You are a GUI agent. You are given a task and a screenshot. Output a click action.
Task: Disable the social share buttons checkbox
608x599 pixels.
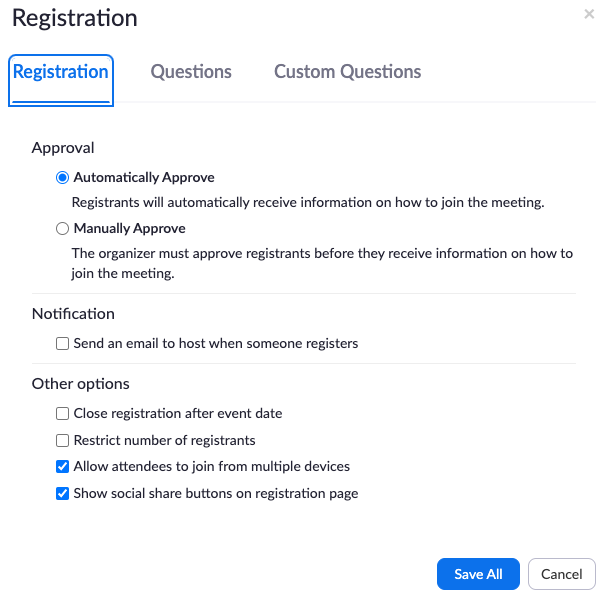62,494
